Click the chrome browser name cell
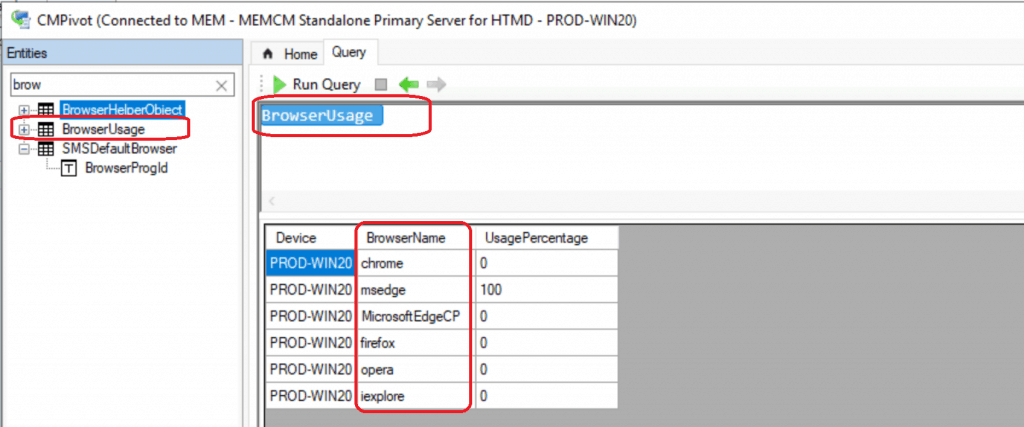Screen dimensions: 1024x427 416,263
